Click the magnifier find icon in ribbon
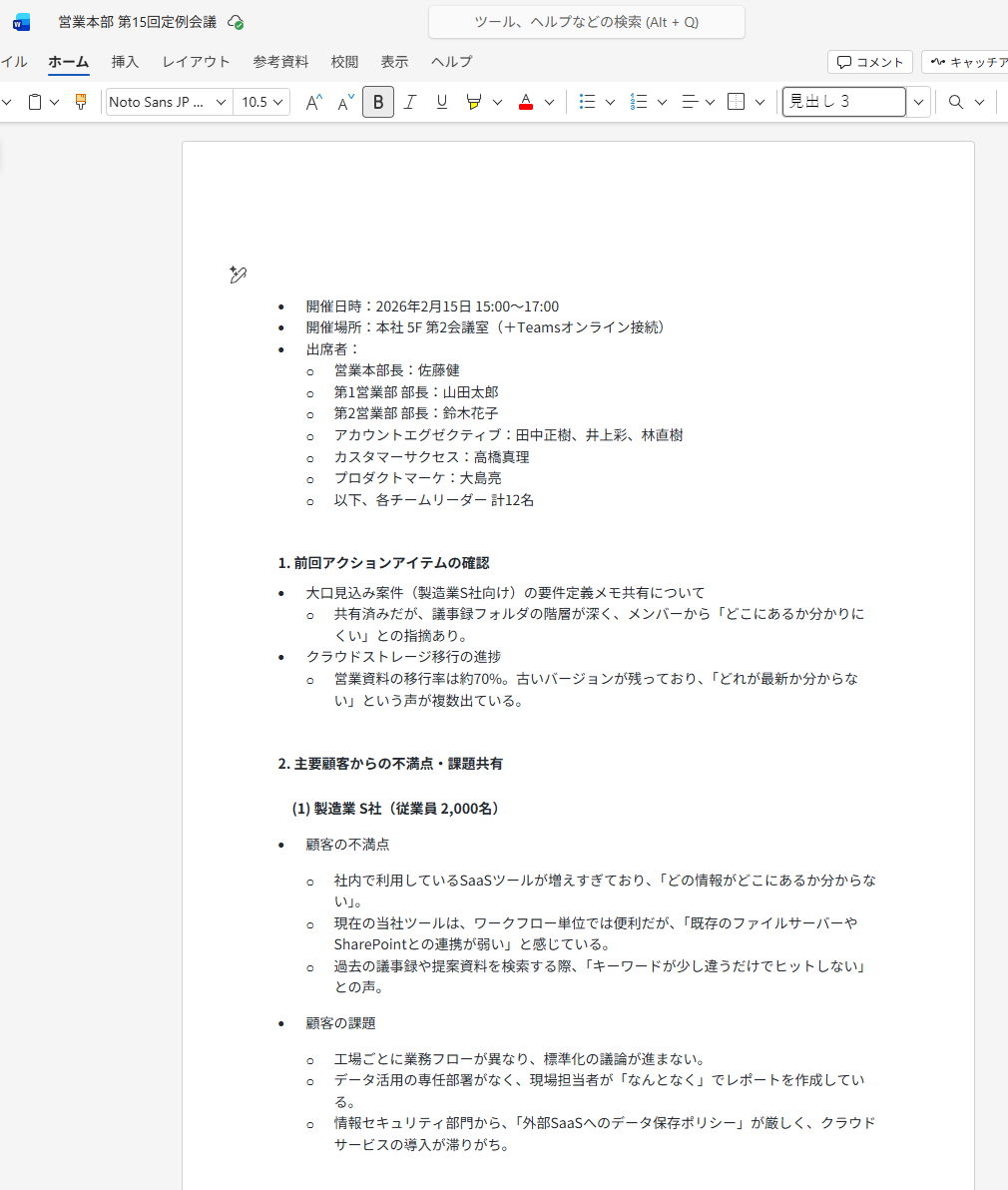 [956, 102]
